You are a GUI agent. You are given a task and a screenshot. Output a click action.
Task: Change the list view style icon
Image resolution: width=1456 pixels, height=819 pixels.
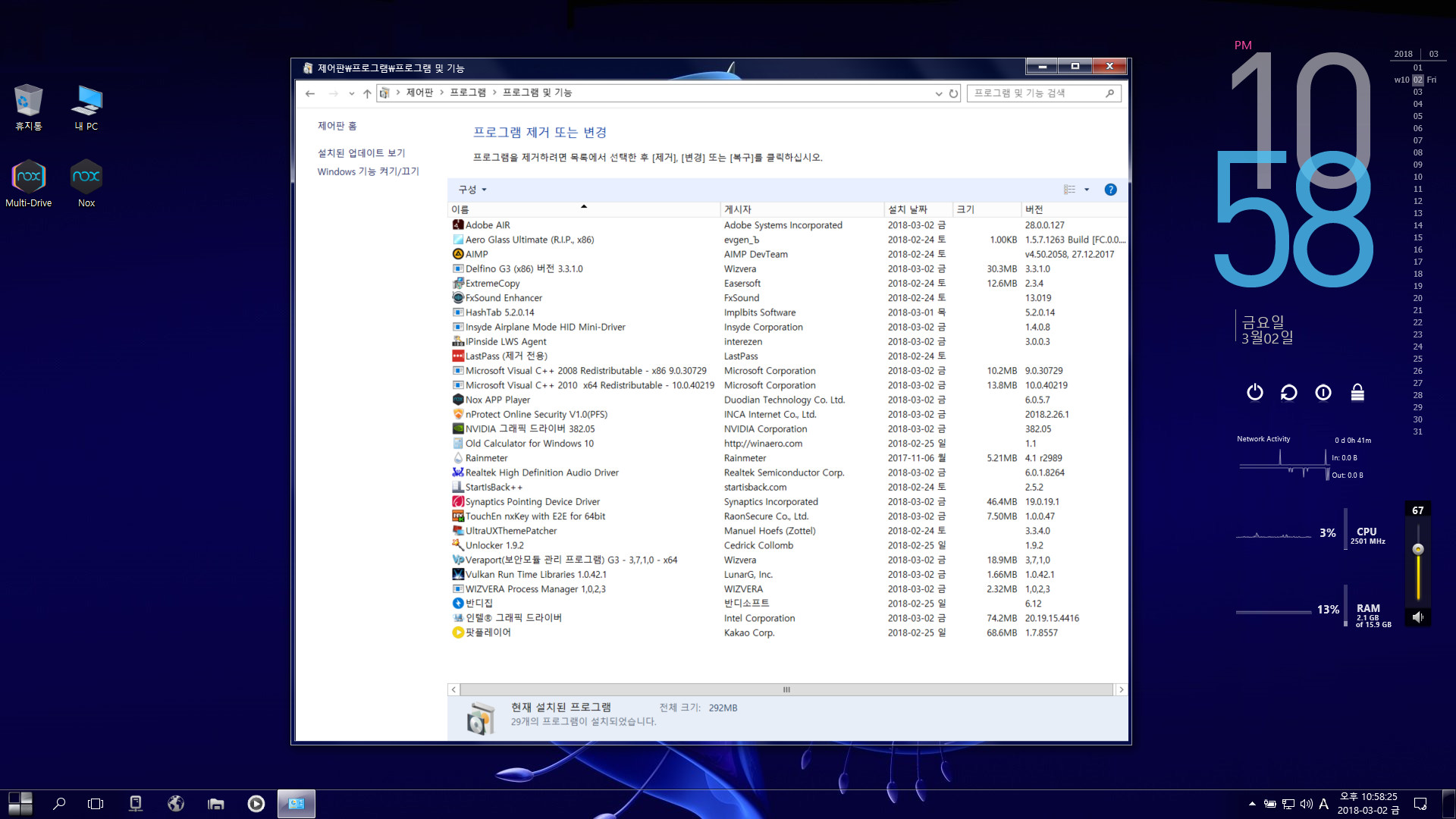click(x=1069, y=190)
